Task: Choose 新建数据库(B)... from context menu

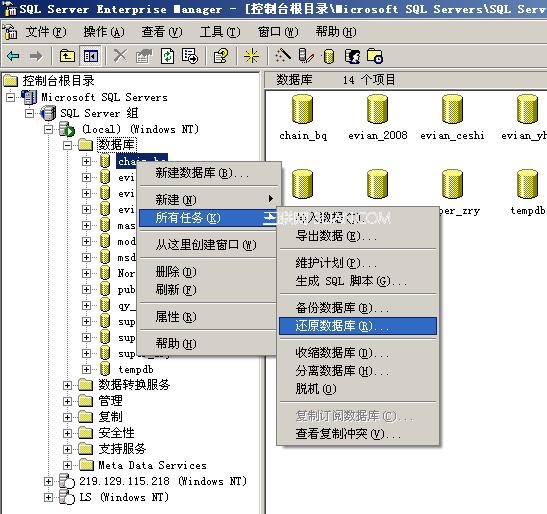Action: coord(209,173)
